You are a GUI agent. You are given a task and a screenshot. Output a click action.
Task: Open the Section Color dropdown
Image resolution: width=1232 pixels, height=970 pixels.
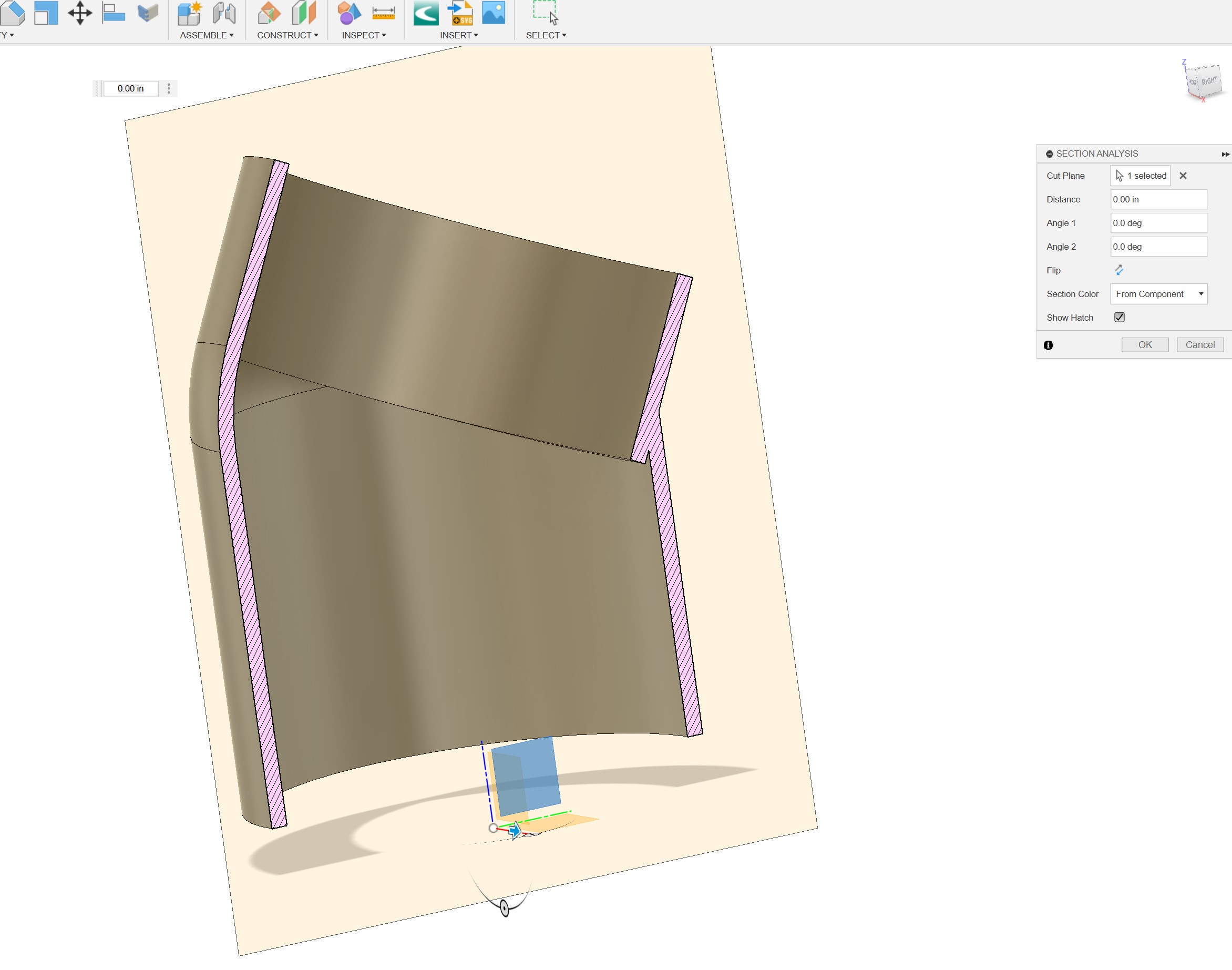[1159, 293]
